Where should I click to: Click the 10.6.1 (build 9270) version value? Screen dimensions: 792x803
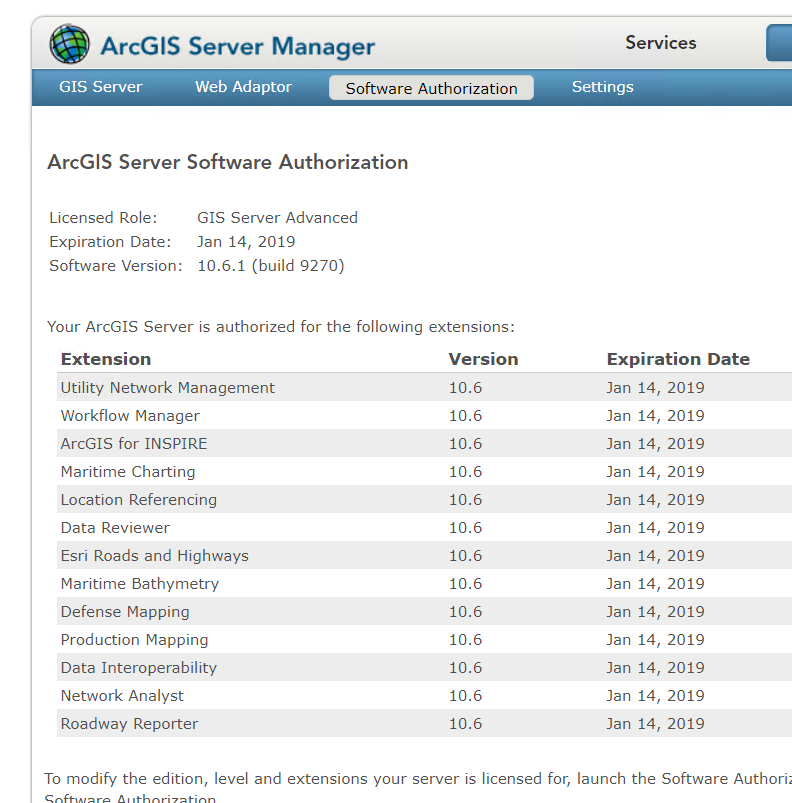(x=271, y=266)
